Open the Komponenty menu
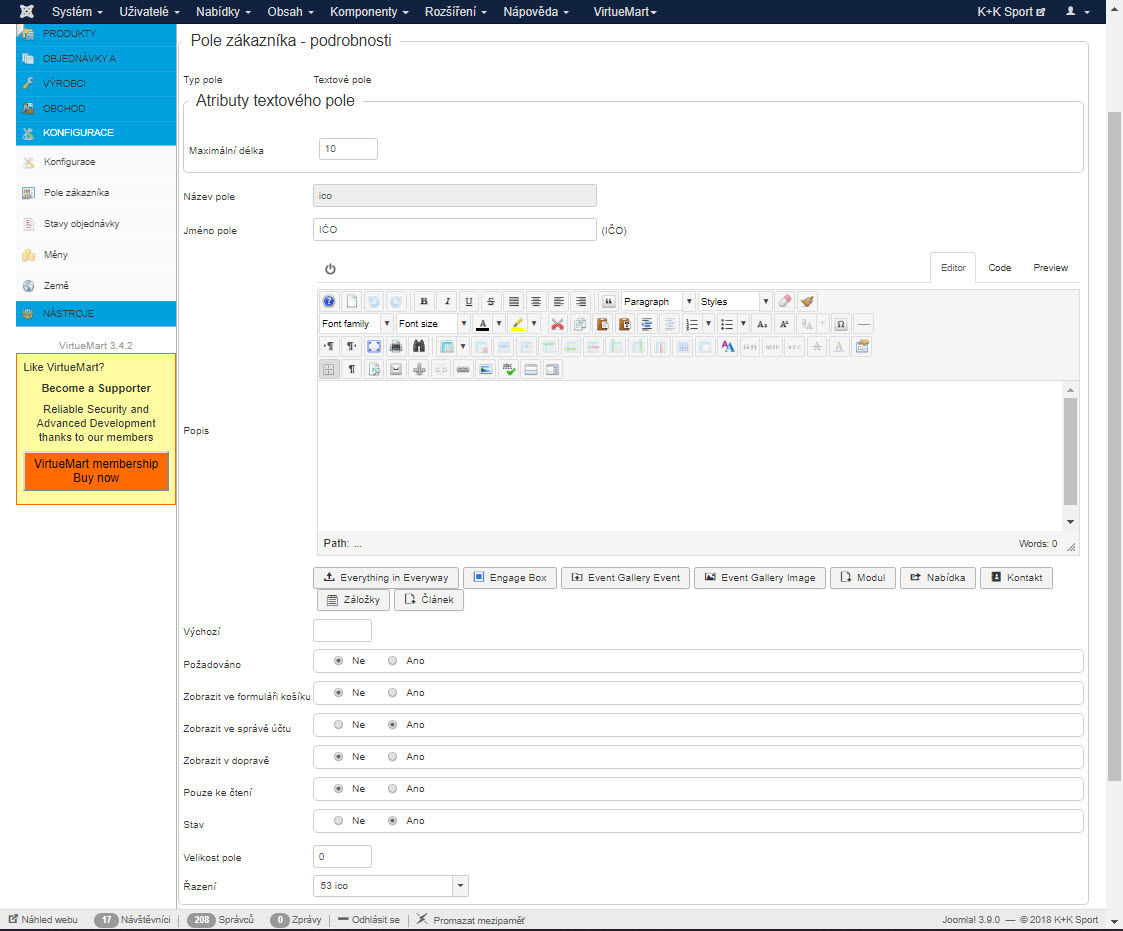 [369, 12]
